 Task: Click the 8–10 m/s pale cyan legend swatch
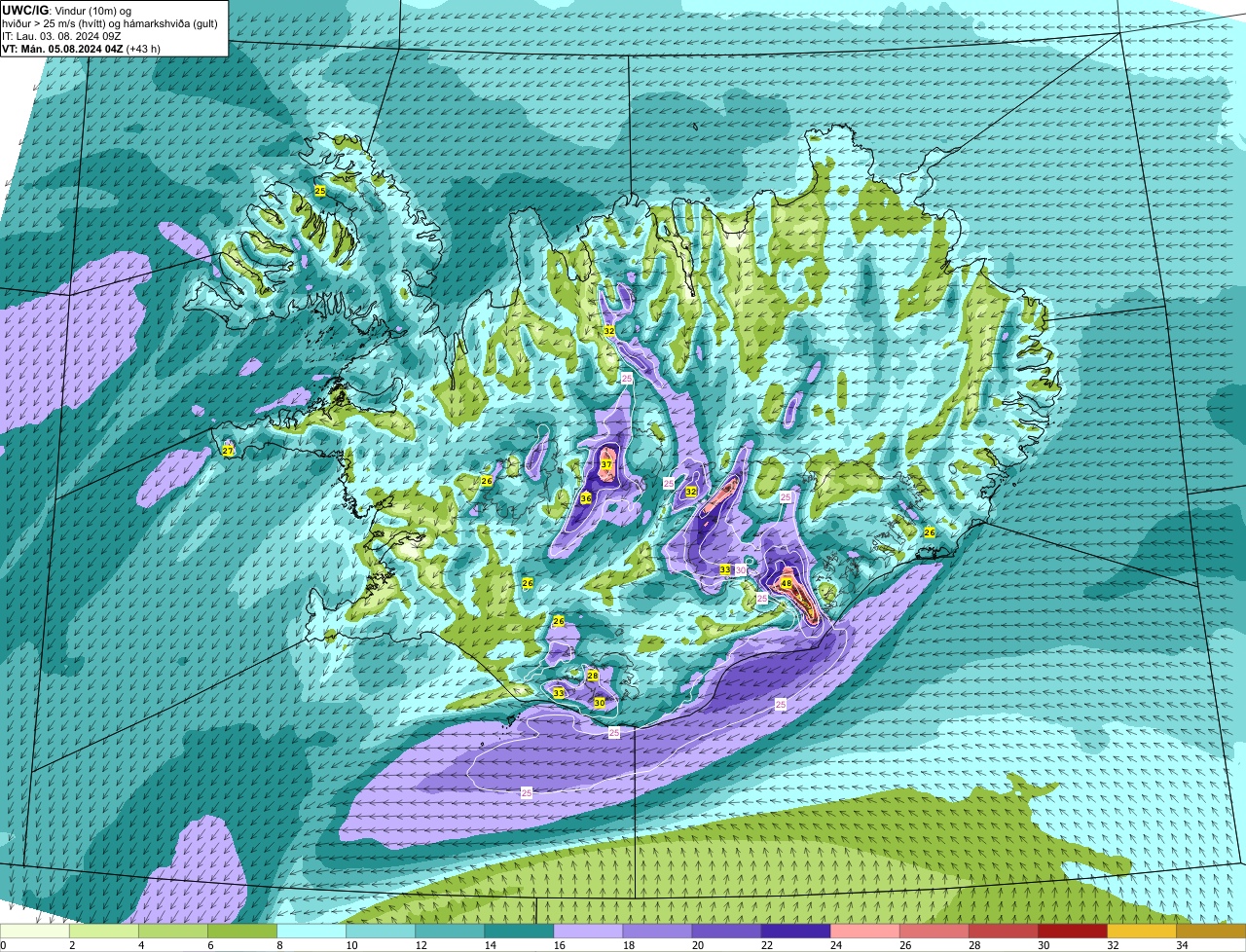tap(311, 932)
